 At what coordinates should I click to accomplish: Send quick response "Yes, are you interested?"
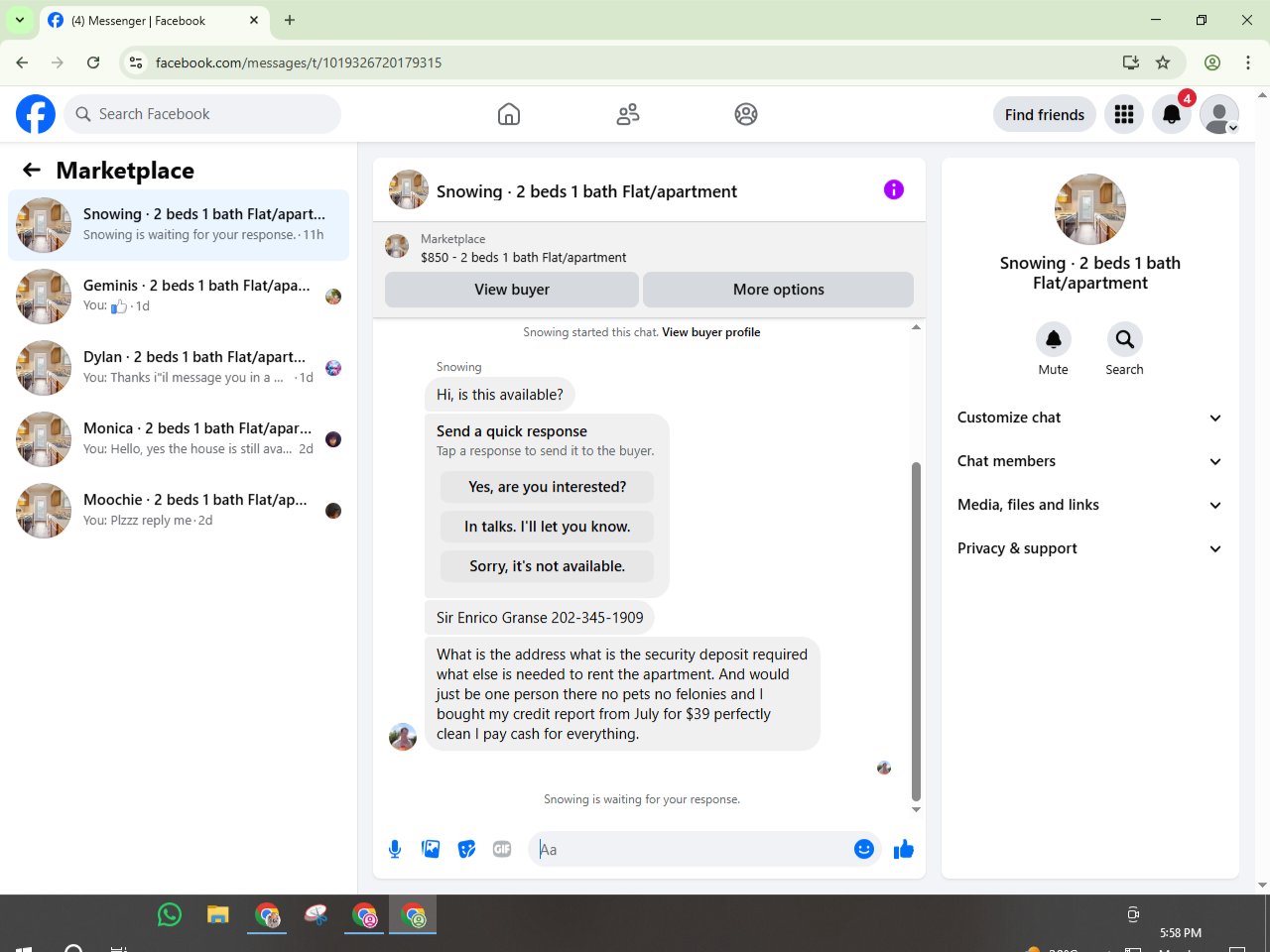(548, 487)
